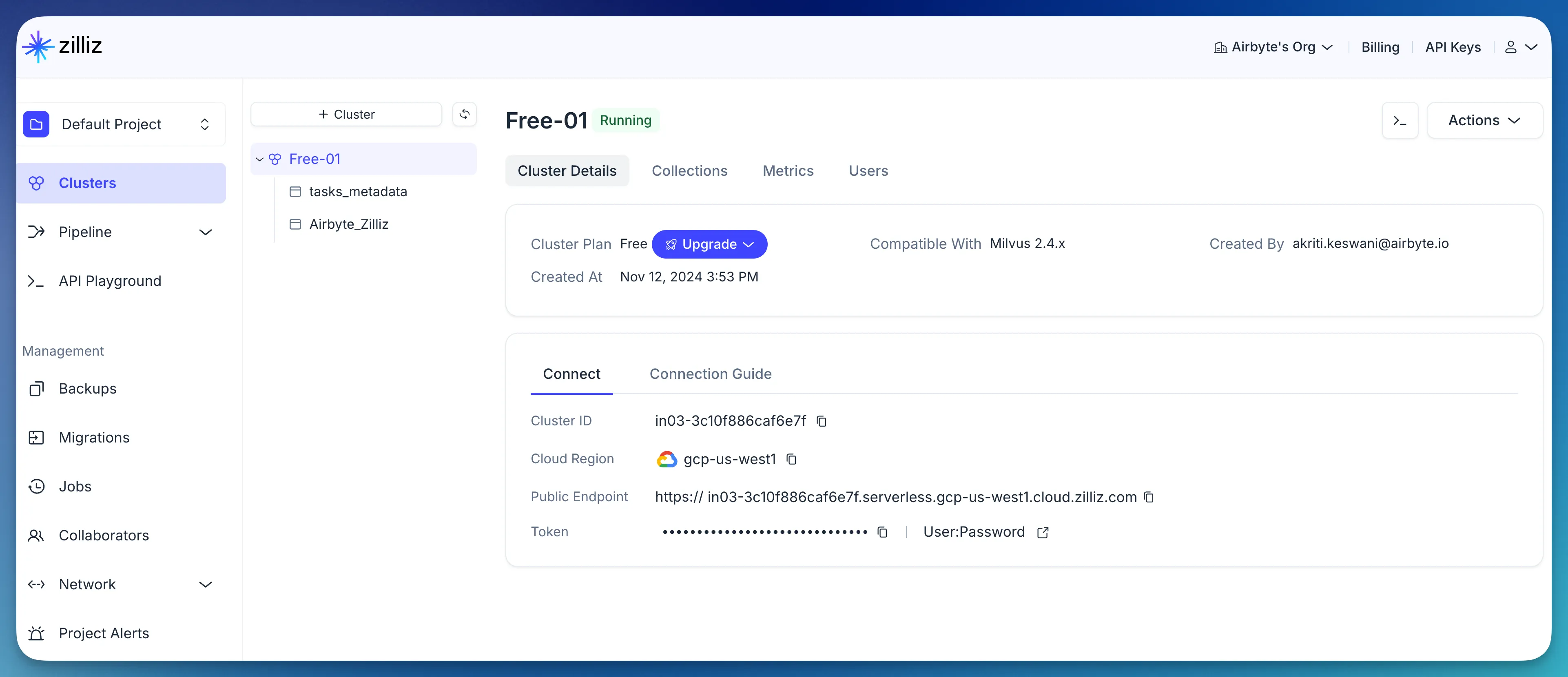Refresh the cluster list
Image resolution: width=1568 pixels, height=677 pixels.
pos(465,115)
